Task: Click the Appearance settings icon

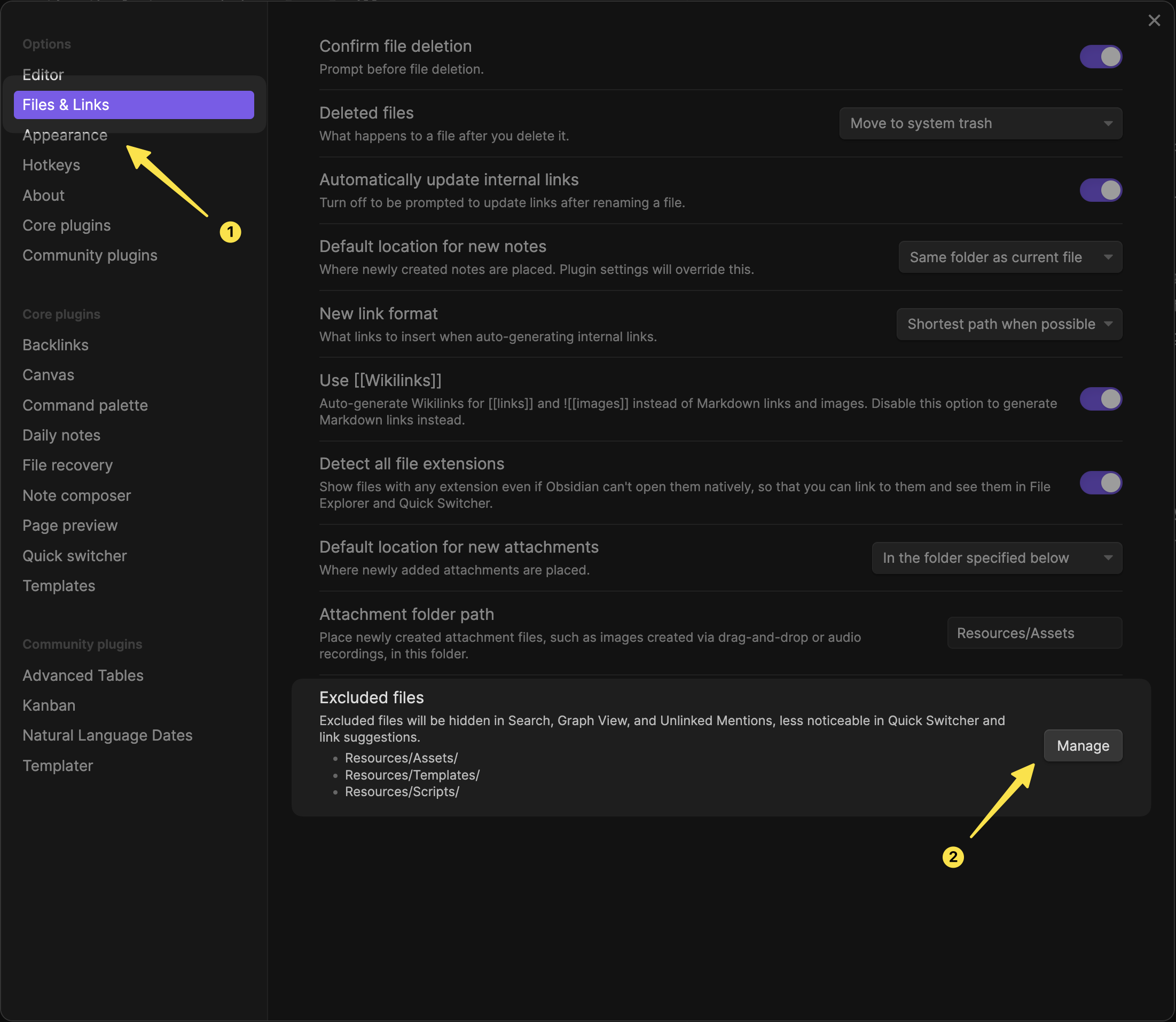Action: click(x=64, y=134)
